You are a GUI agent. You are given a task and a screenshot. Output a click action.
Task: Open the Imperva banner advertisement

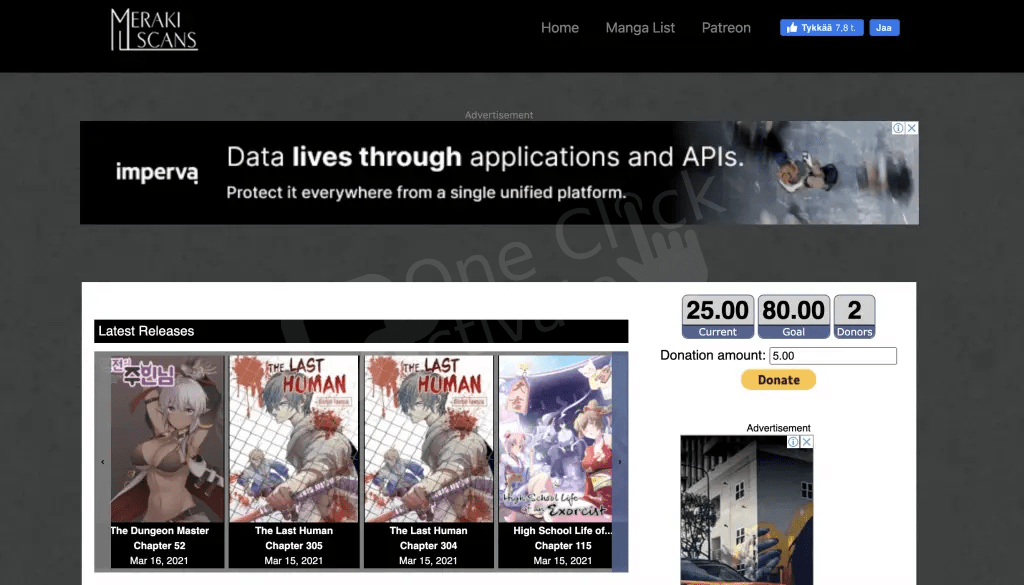point(499,172)
